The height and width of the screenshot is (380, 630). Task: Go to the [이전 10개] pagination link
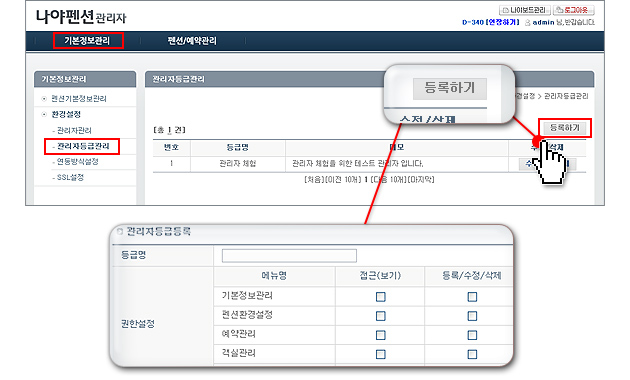(344, 180)
